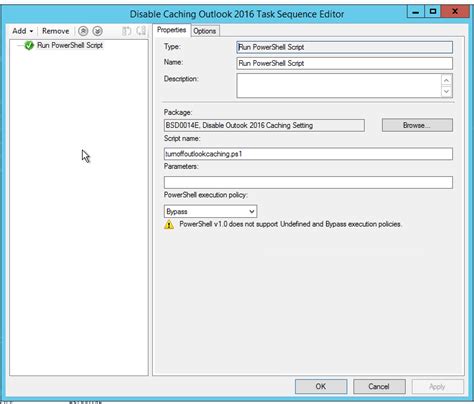Select the Run PowerShell Script step in the tree

pyautogui.click(x=70, y=45)
